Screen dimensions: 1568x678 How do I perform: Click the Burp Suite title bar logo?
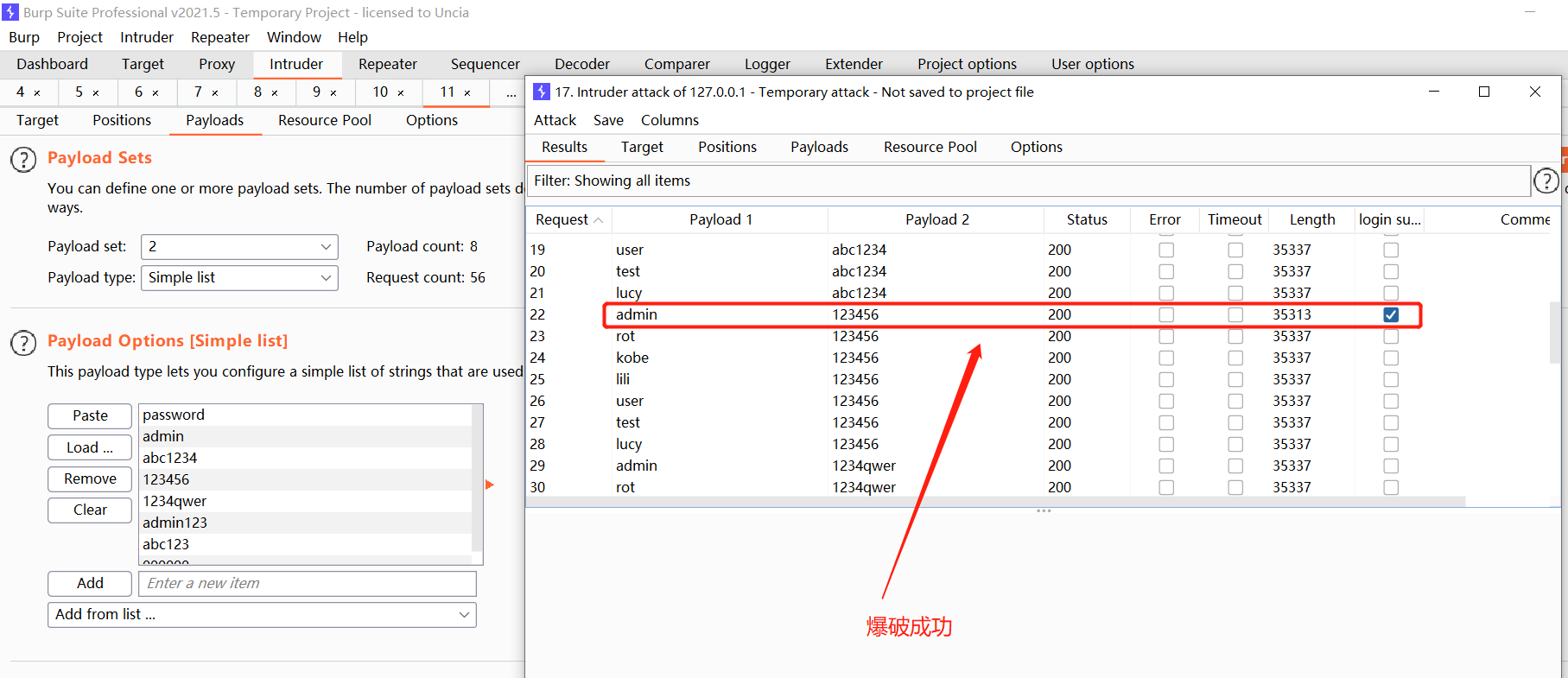tap(10, 12)
